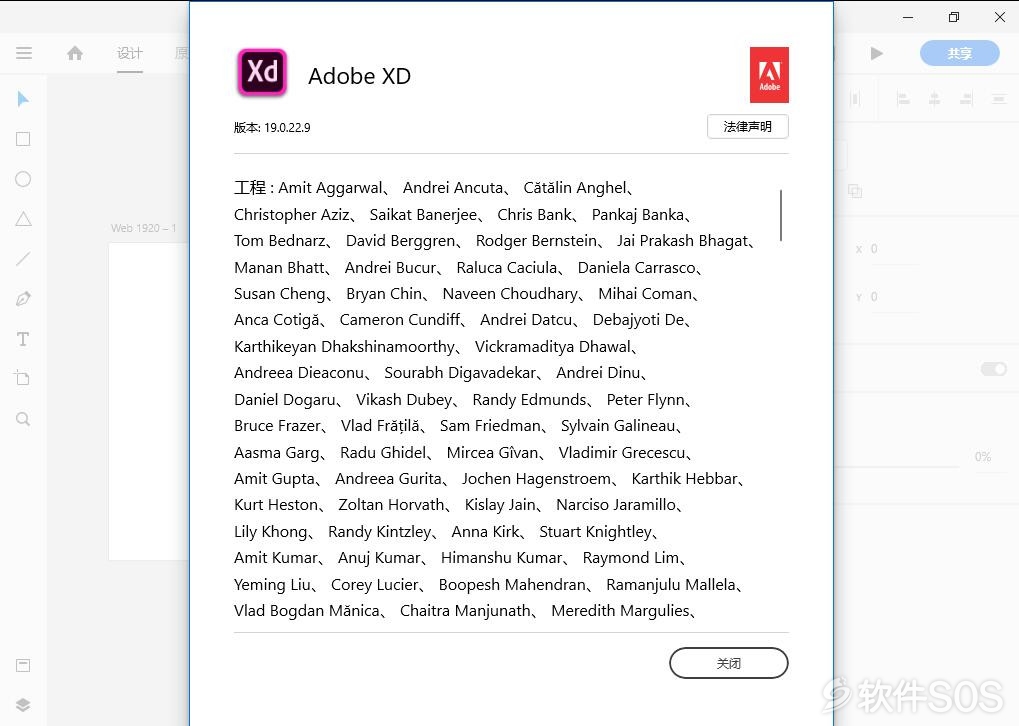
Task: Click the opacity slider showing 0%
Action: [x=897, y=466]
